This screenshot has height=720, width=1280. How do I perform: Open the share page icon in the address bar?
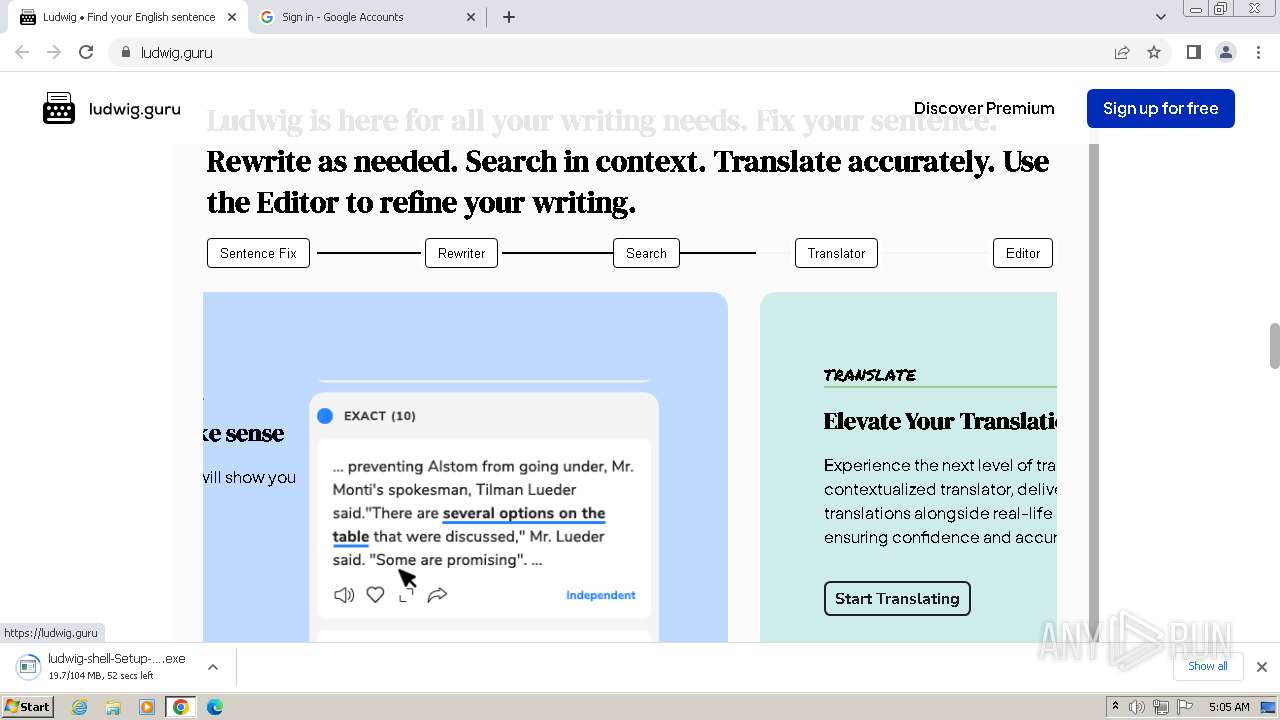[x=1122, y=52]
